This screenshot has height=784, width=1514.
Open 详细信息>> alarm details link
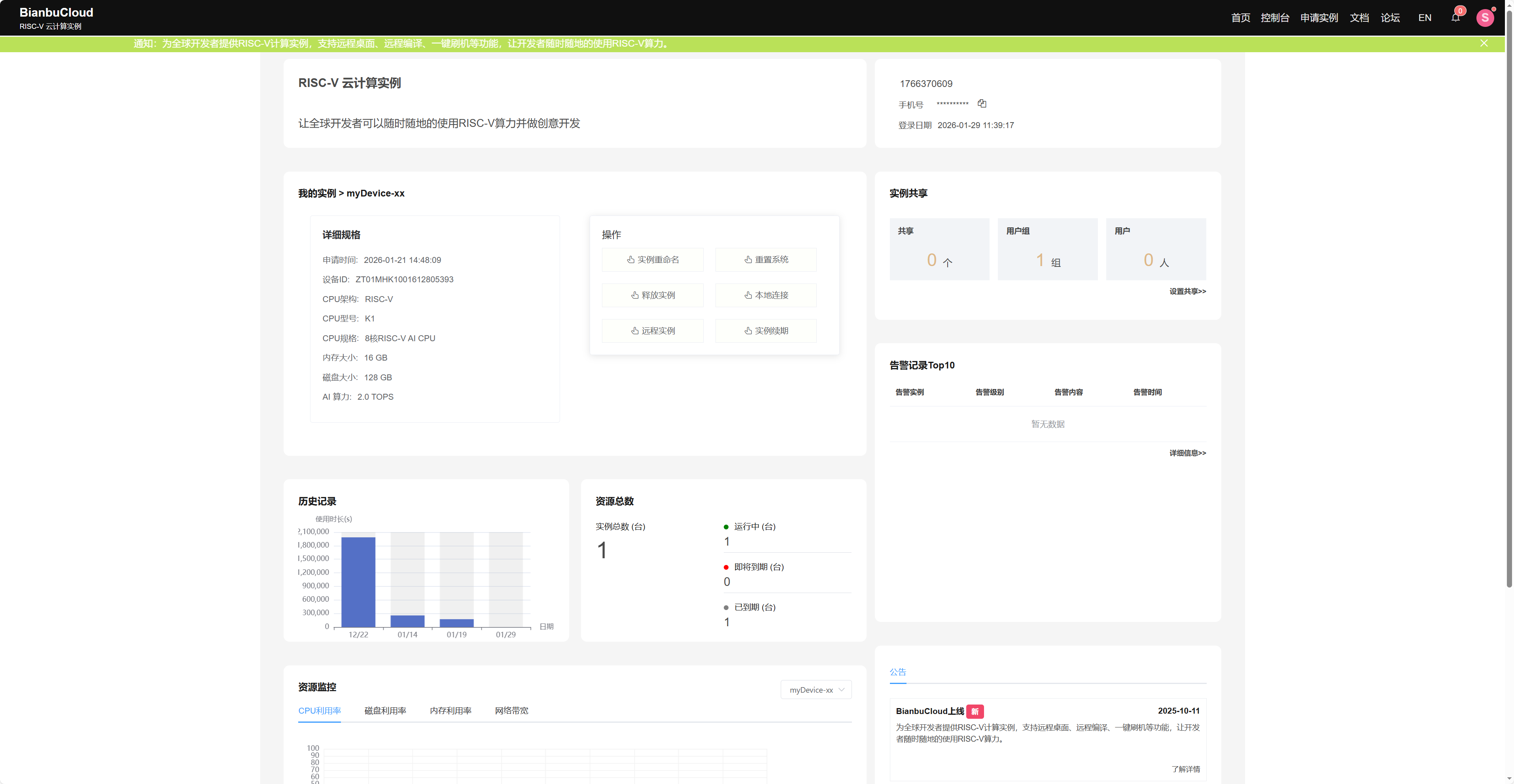click(1187, 453)
